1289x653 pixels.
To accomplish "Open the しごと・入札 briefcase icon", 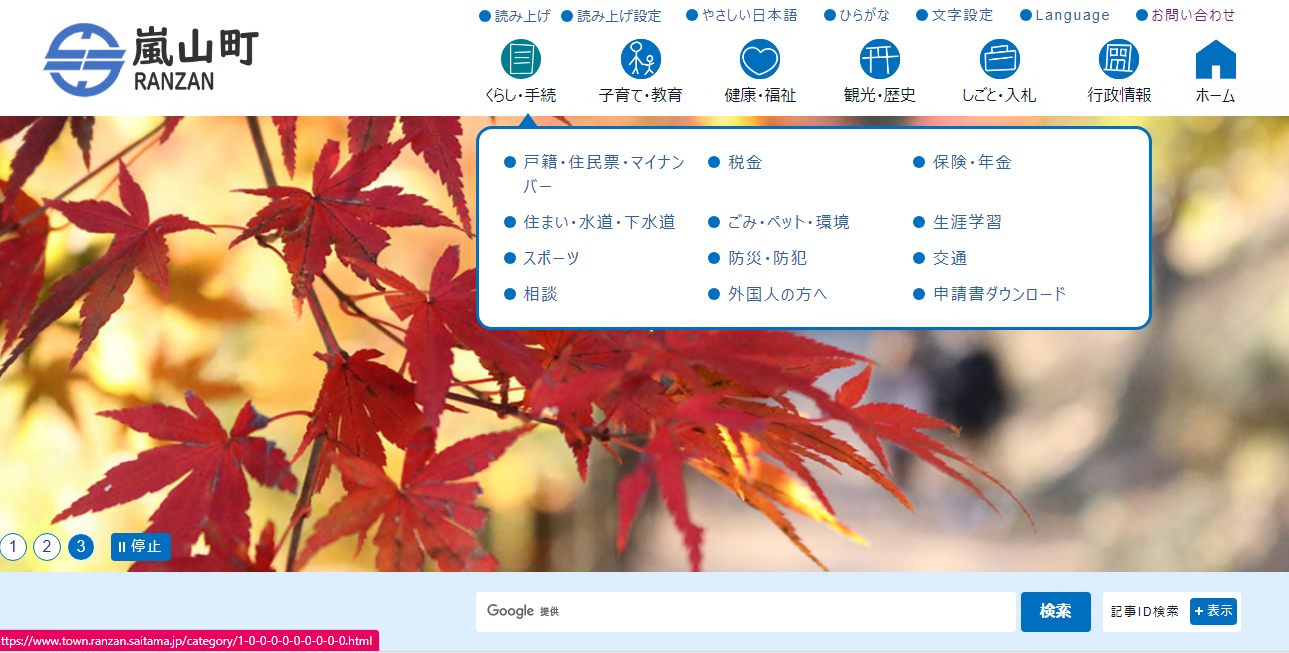I will click(999, 59).
